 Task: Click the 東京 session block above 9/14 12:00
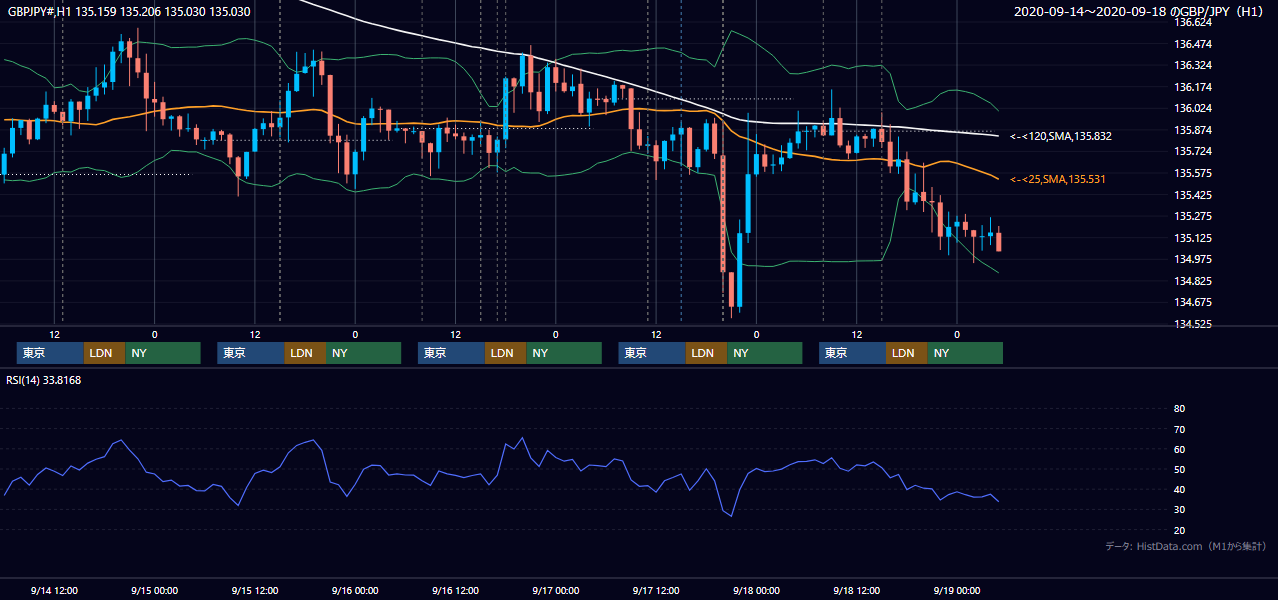click(x=50, y=353)
